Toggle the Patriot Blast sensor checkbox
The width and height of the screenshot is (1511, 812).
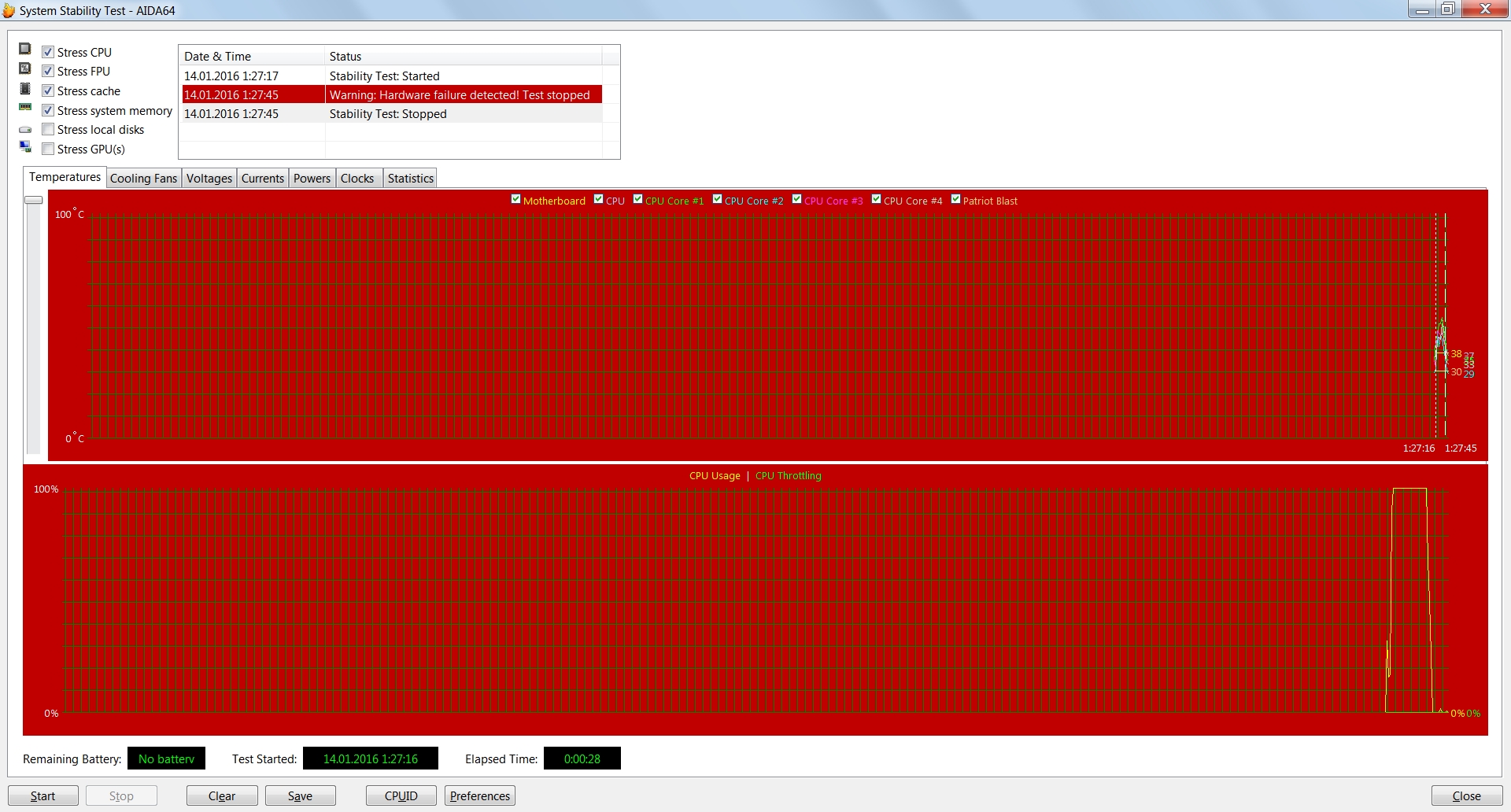point(955,199)
